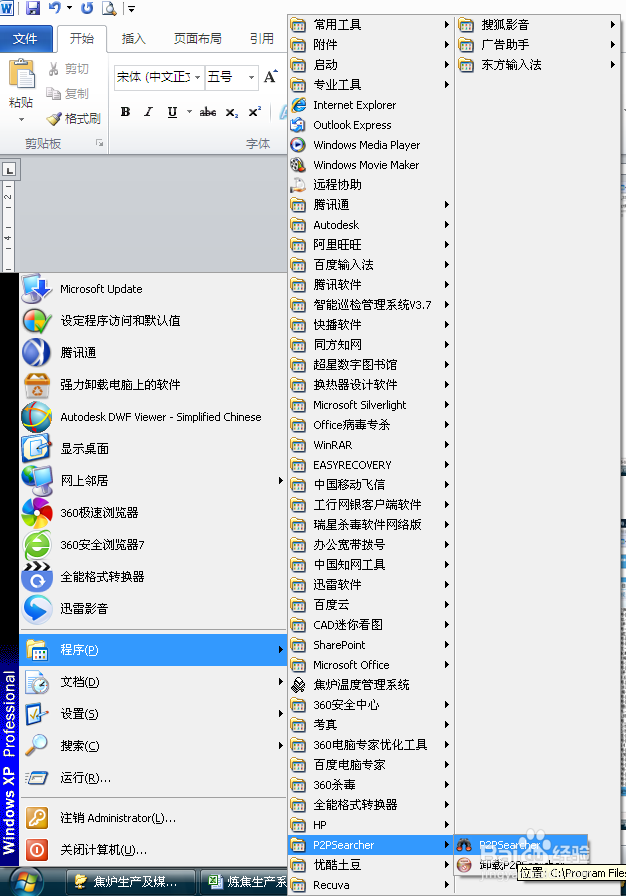The width and height of the screenshot is (626, 896).
Task: Launch 360安全浏览器7
Action: pyautogui.click(x=153, y=545)
